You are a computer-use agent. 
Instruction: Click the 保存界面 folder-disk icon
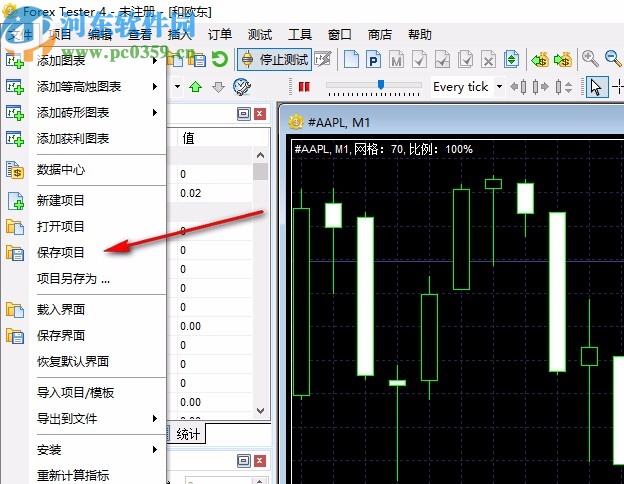point(15,336)
